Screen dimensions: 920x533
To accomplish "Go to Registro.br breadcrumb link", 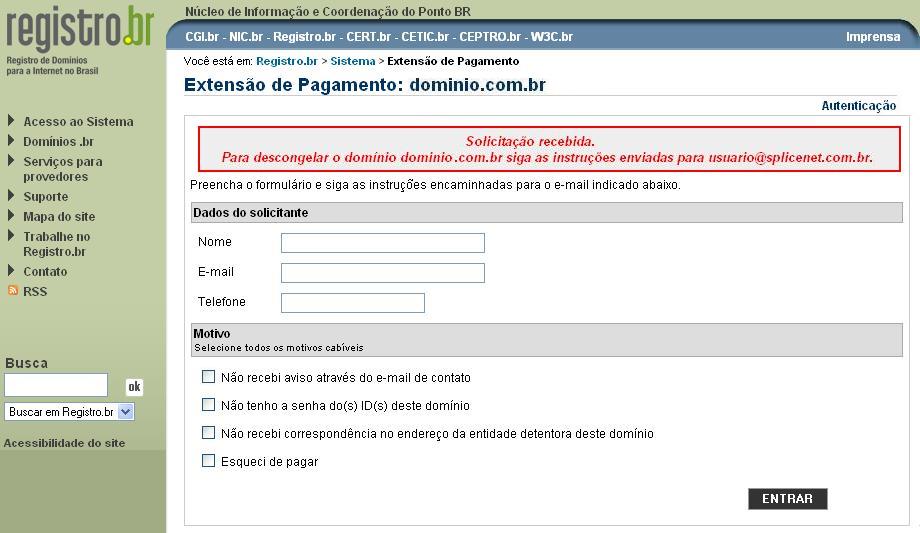I will [x=287, y=61].
